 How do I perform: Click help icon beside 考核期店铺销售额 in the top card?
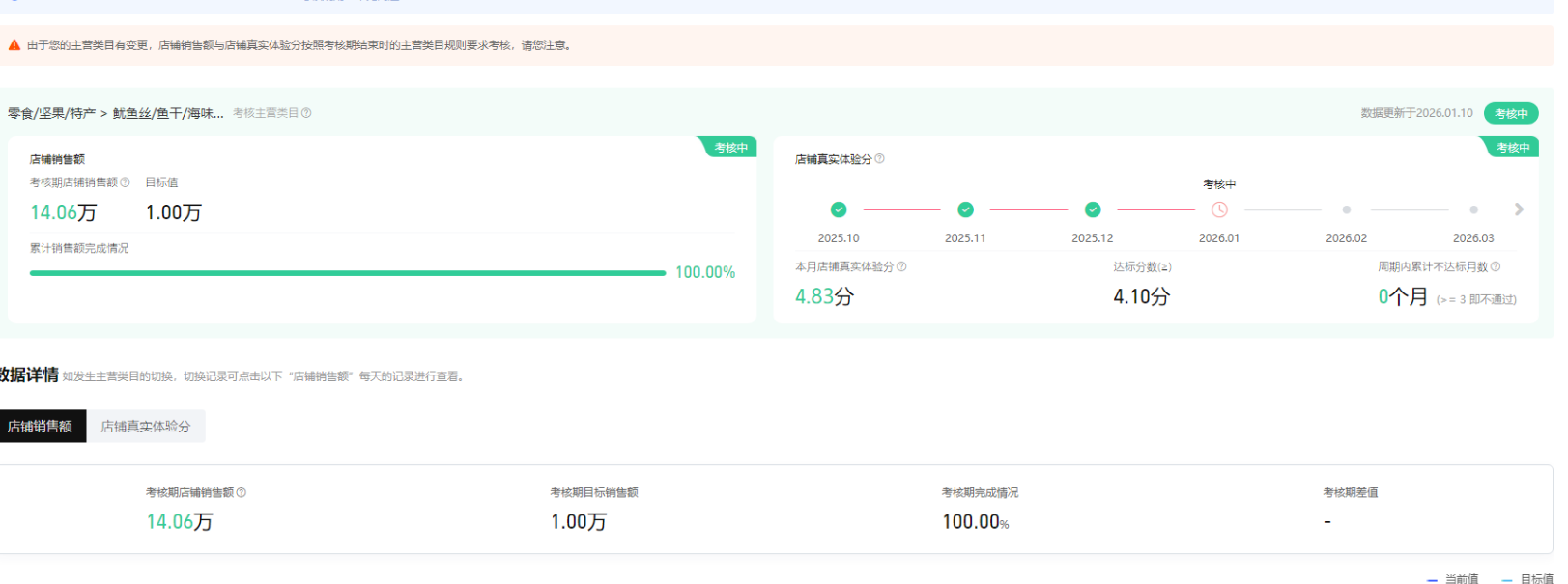pos(125,182)
